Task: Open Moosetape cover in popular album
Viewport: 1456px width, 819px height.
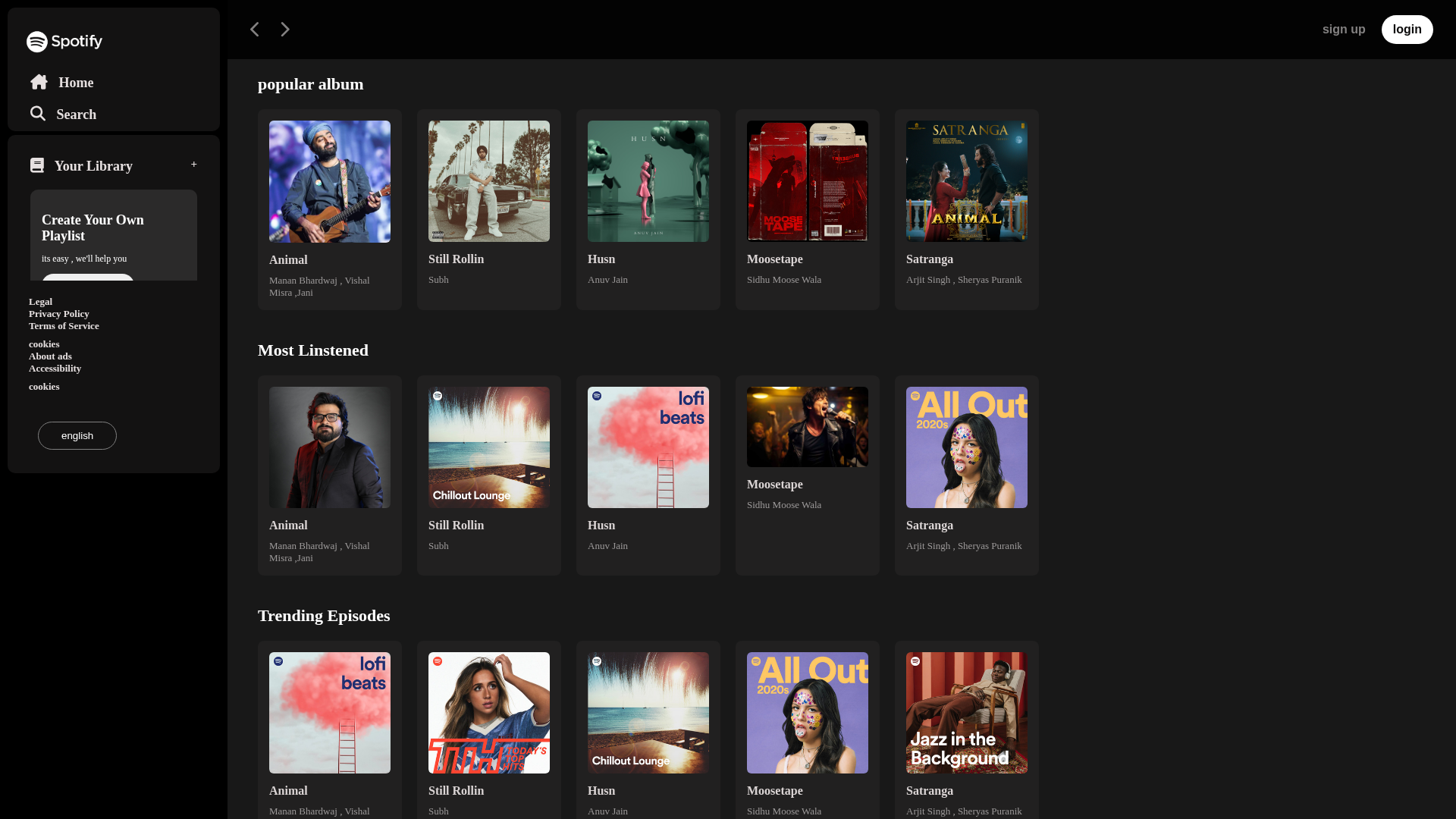Action: point(808,181)
